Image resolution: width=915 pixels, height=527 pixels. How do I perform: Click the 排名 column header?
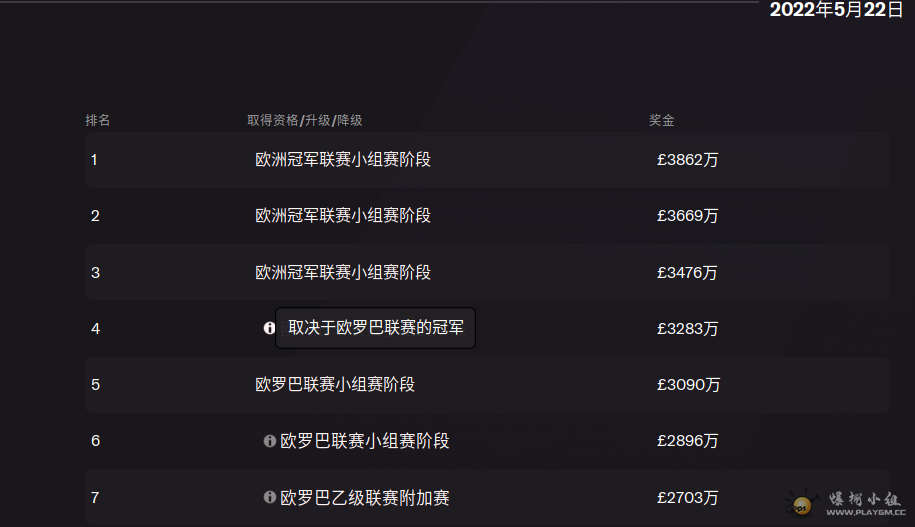[x=97, y=120]
